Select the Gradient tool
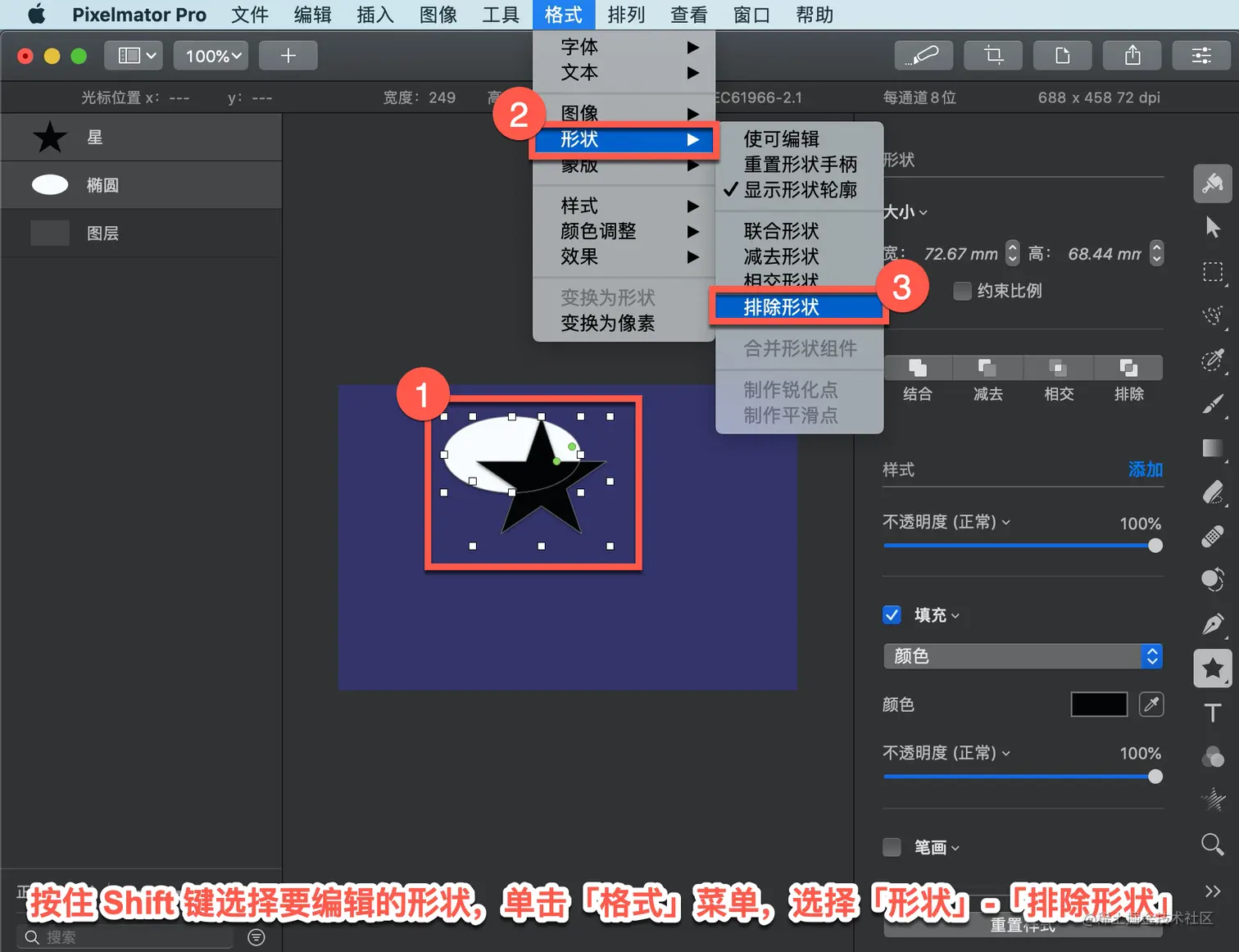Viewport: 1239px width, 952px height. coord(1213,448)
